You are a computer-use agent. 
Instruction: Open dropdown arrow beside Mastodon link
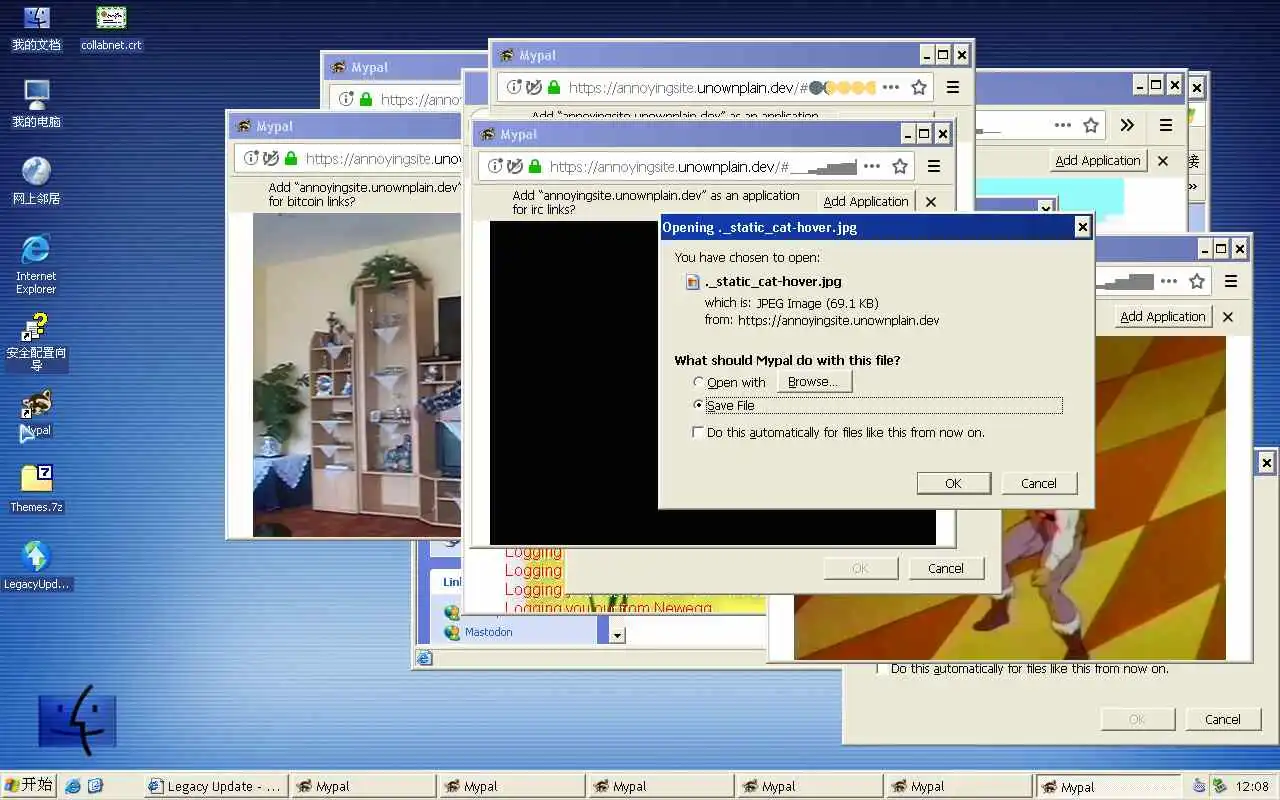(x=617, y=635)
